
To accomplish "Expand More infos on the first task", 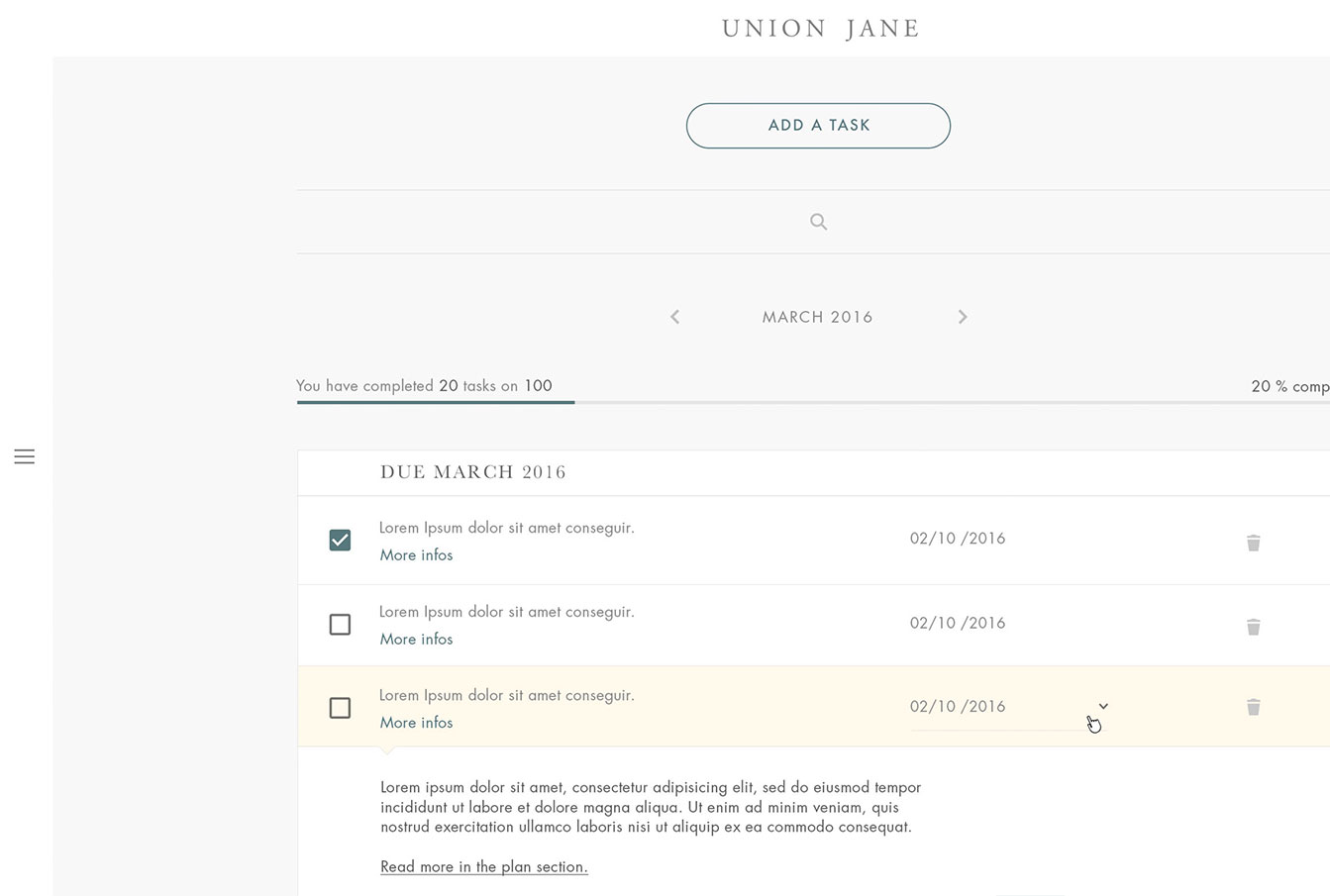I will [x=416, y=555].
